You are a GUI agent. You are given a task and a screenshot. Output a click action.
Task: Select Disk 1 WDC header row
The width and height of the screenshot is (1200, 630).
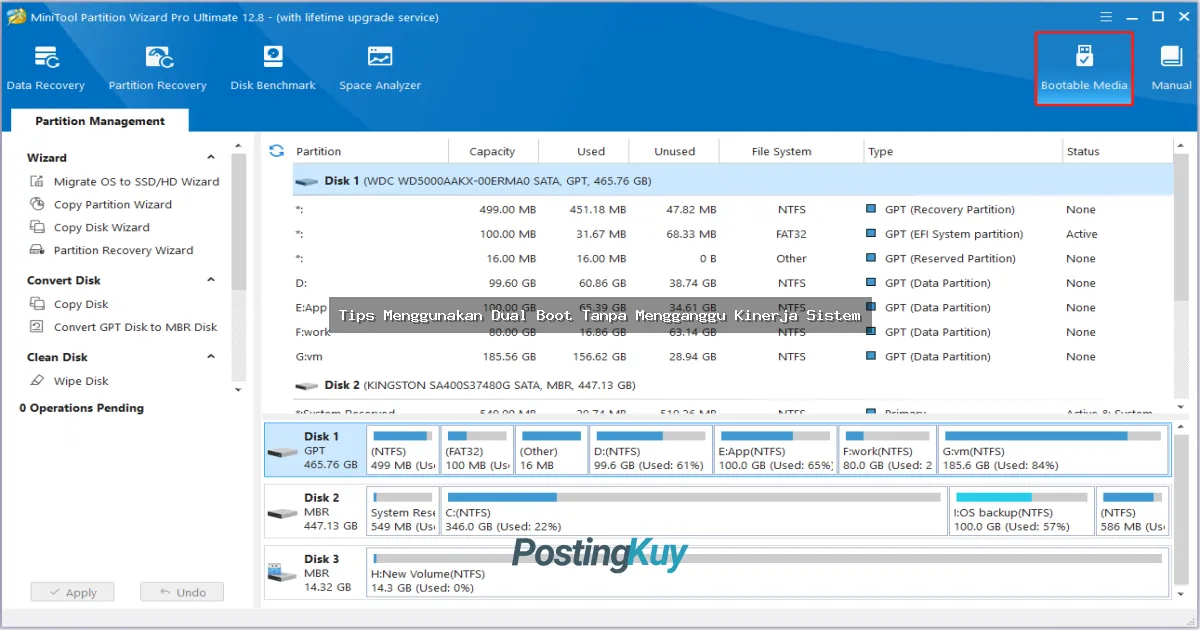(732, 181)
